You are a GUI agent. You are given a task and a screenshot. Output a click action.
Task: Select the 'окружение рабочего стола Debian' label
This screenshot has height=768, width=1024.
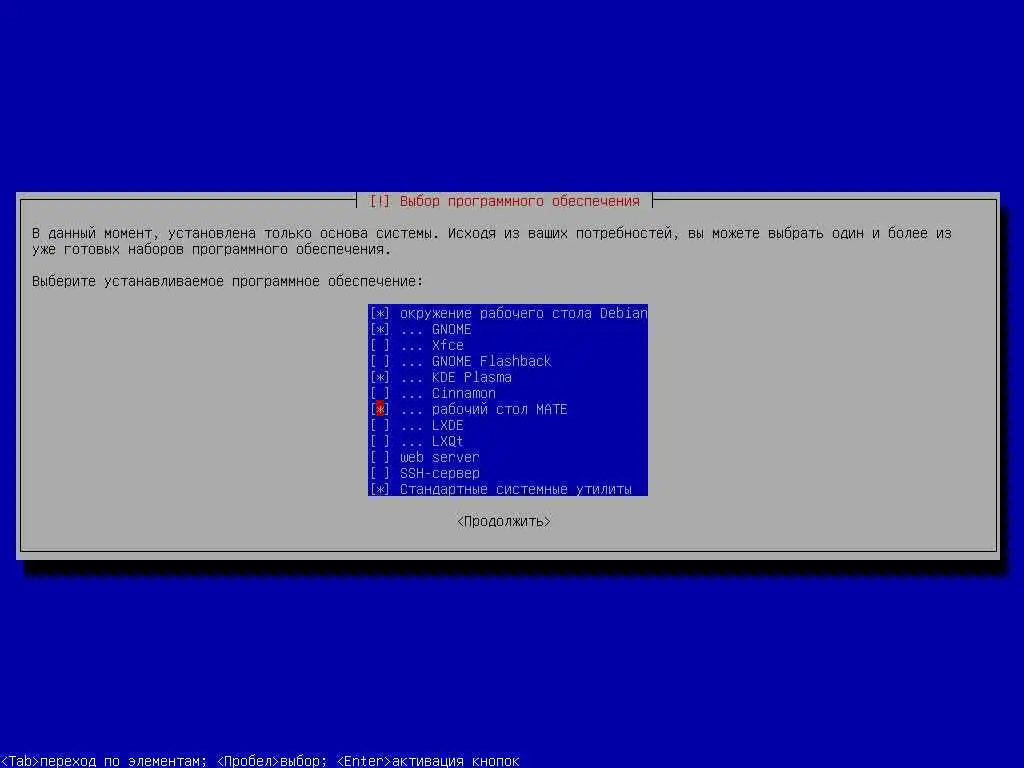(523, 313)
